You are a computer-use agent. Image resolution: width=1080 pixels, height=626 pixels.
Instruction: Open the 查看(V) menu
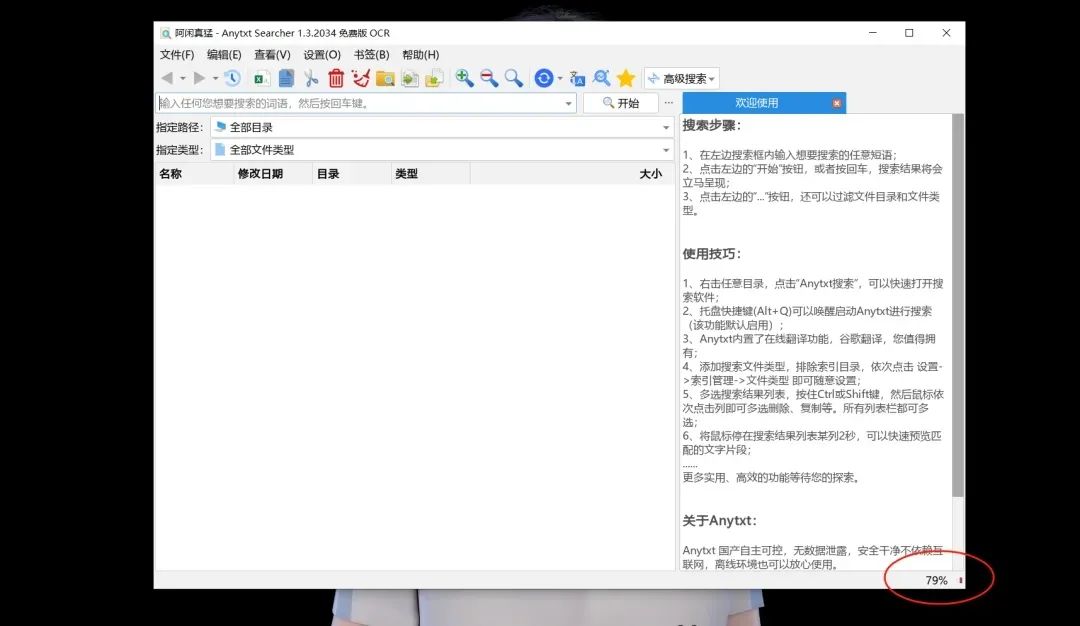click(272, 54)
